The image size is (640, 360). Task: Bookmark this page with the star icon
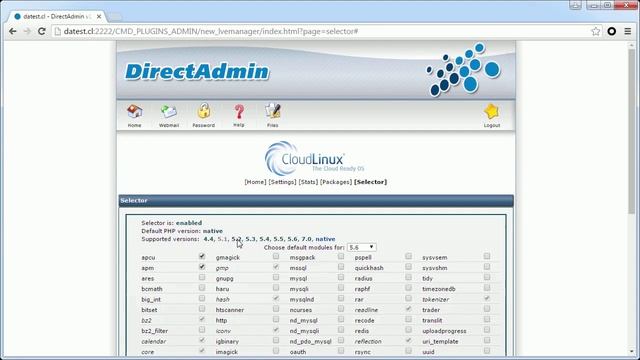pos(596,31)
